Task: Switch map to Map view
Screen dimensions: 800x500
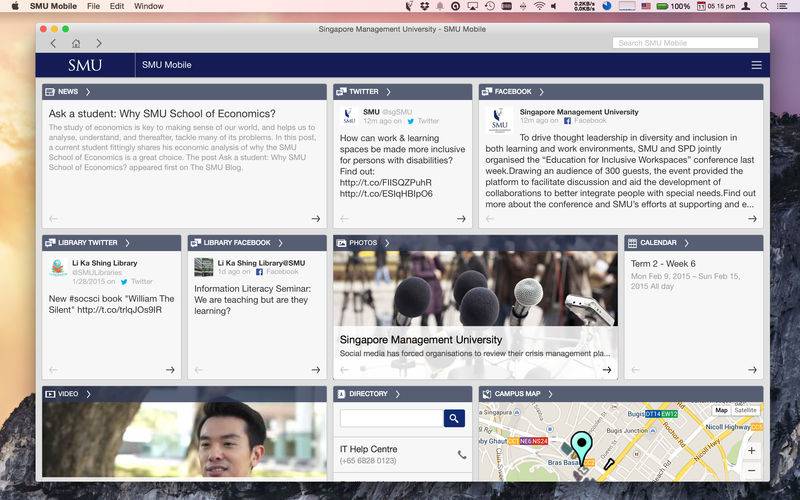Action: pyautogui.click(x=721, y=410)
